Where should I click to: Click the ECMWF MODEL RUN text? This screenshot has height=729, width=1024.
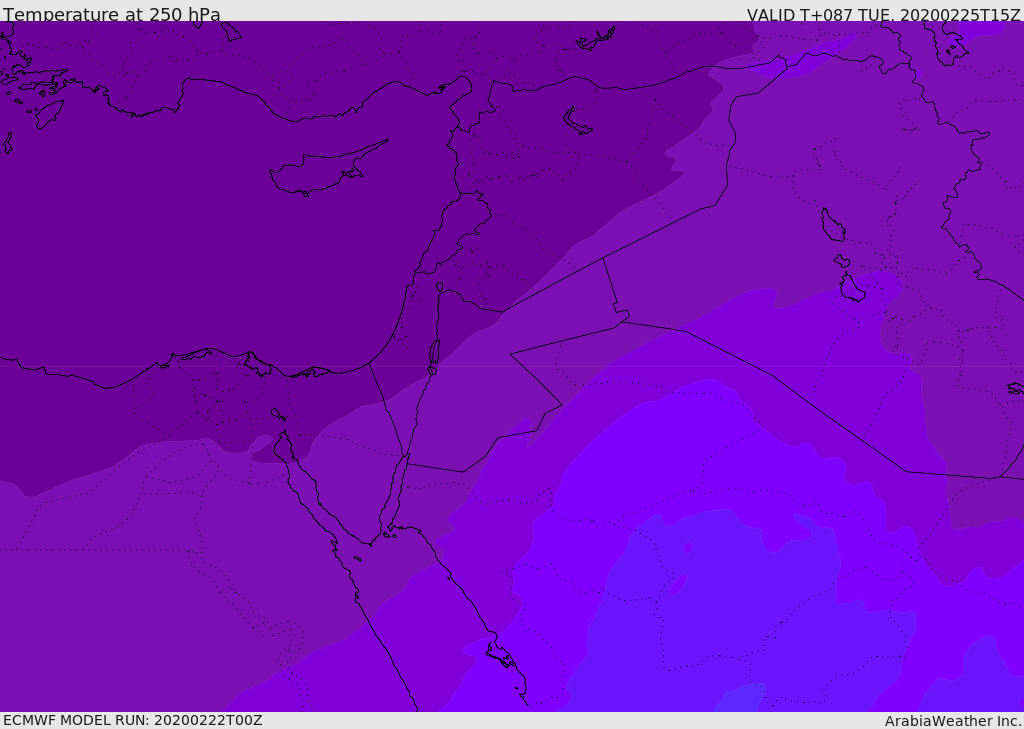coord(133,720)
